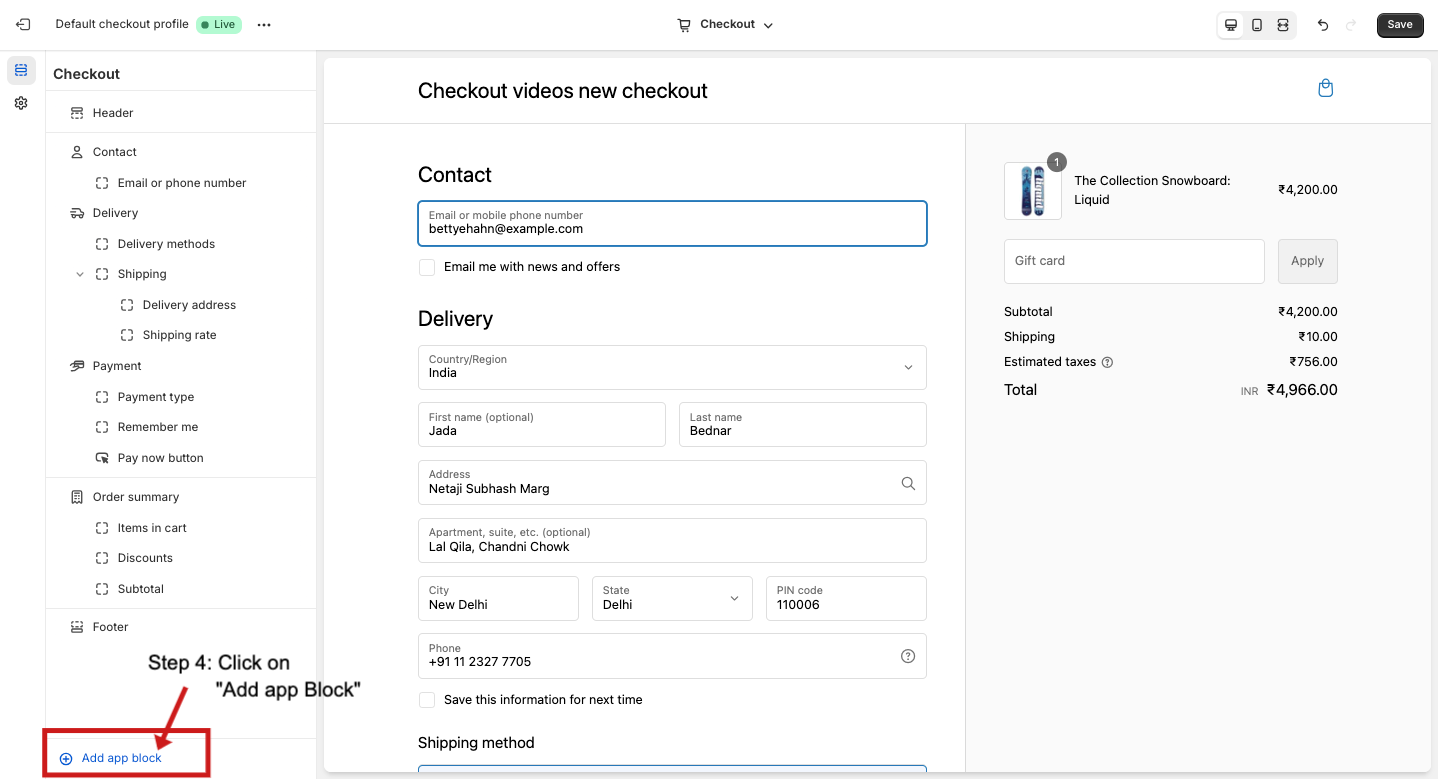Switch to mobile preview mode

point(1257,25)
